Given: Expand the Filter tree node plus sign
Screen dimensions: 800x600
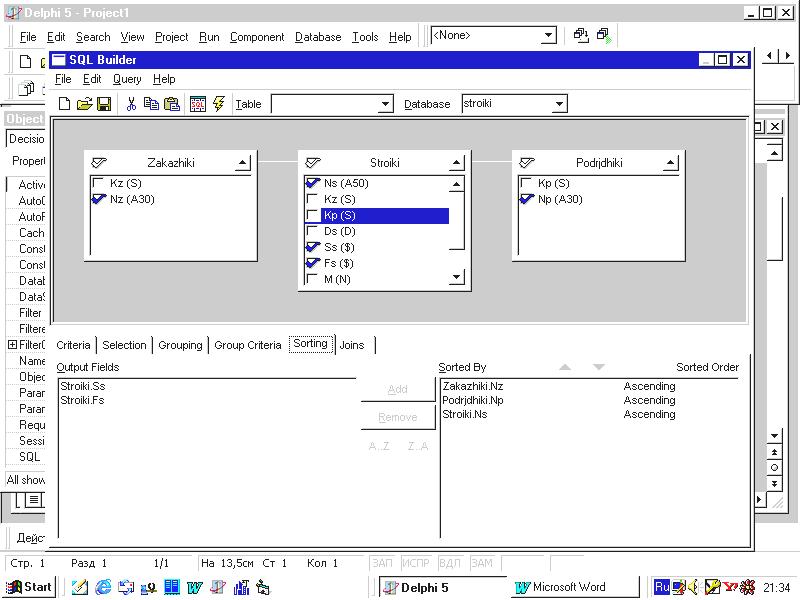Looking at the screenshot, I should [x=12, y=344].
